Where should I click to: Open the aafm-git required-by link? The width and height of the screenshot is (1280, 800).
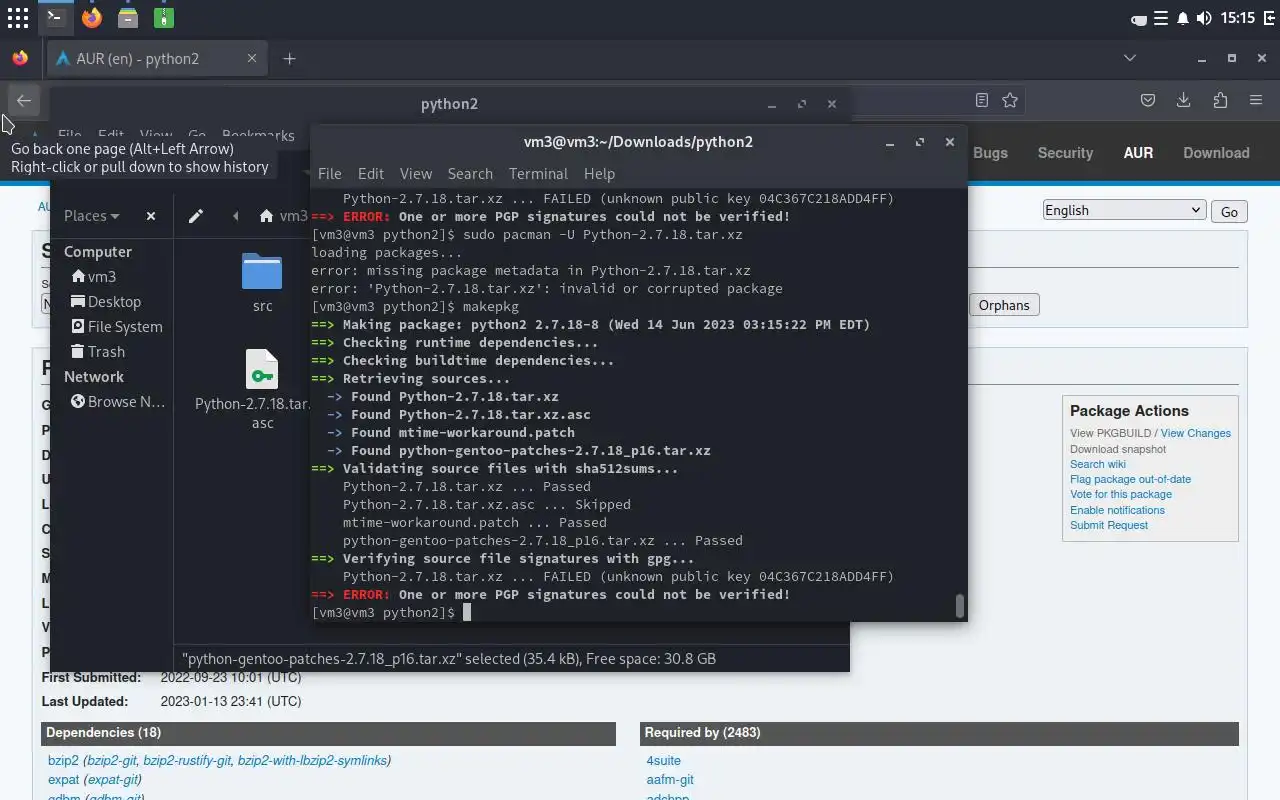point(670,779)
